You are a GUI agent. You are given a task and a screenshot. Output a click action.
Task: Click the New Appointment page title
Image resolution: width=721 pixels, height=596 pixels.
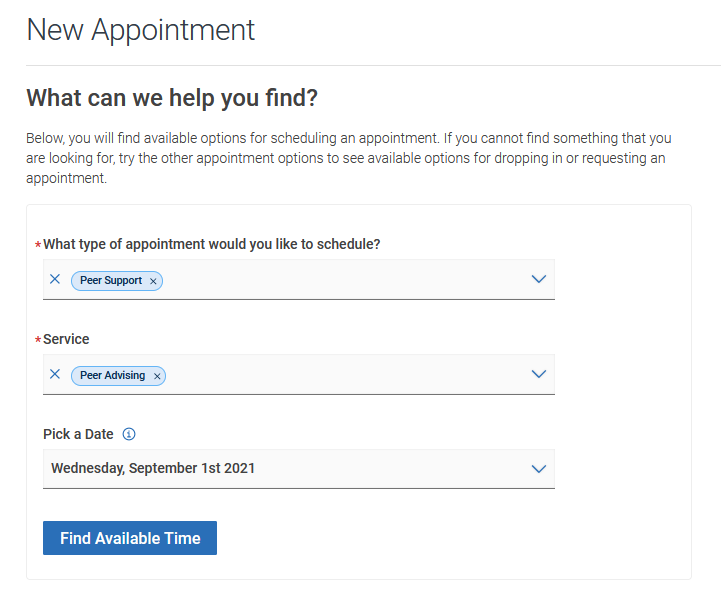(x=141, y=30)
